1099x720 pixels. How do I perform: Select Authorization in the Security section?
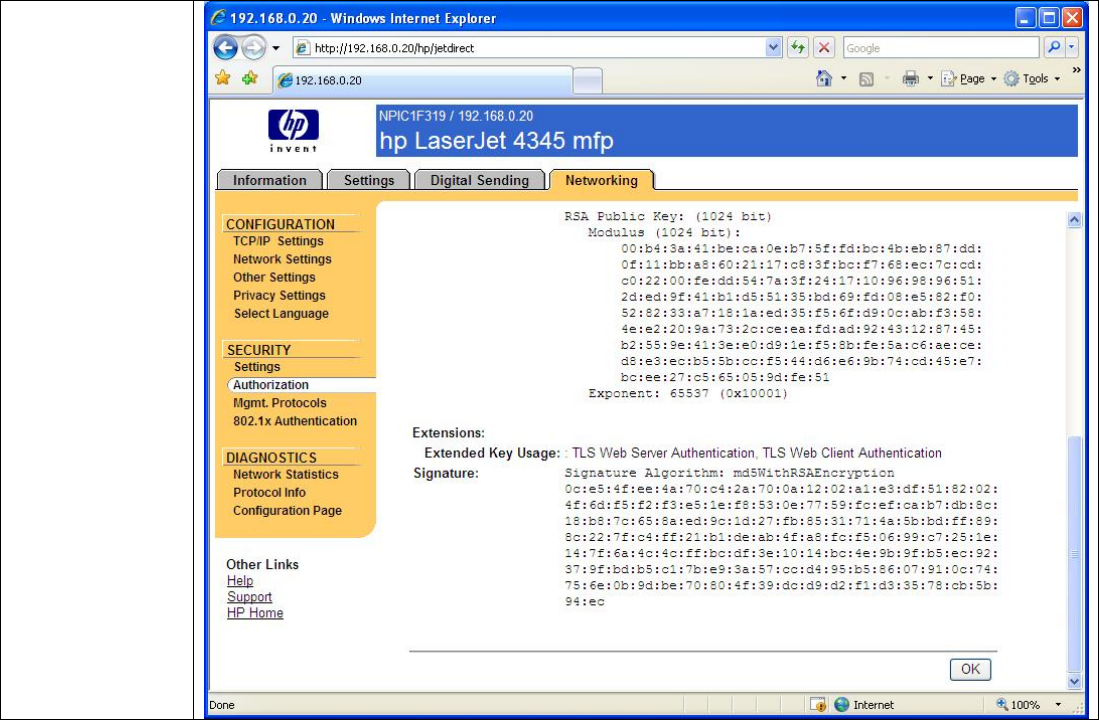click(x=271, y=385)
